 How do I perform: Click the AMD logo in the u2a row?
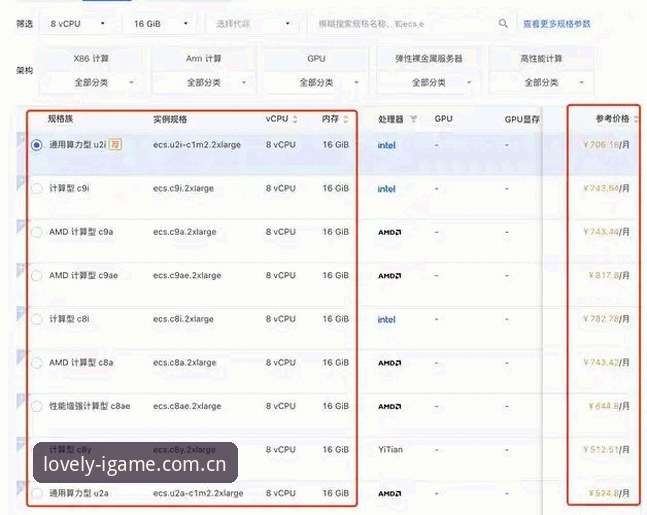(390, 494)
